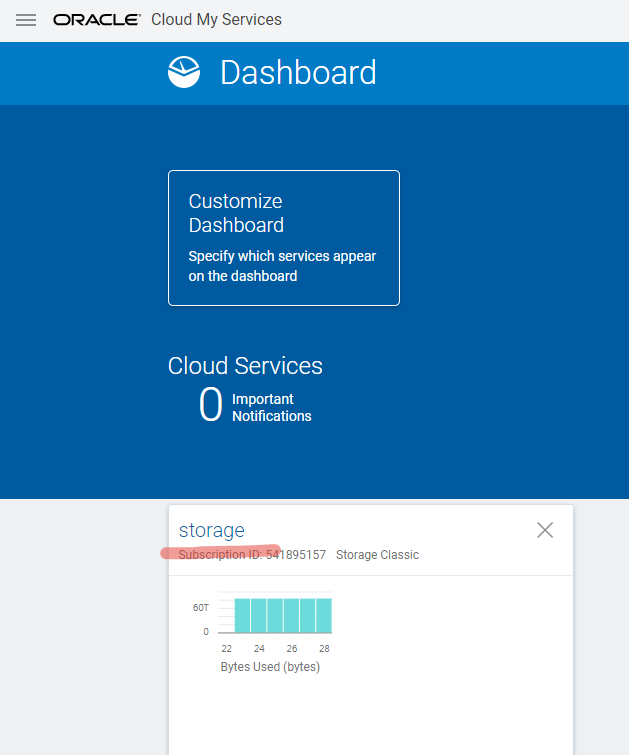Click the 60T axis label
Viewport: 629px width, 755px height.
[200, 608]
